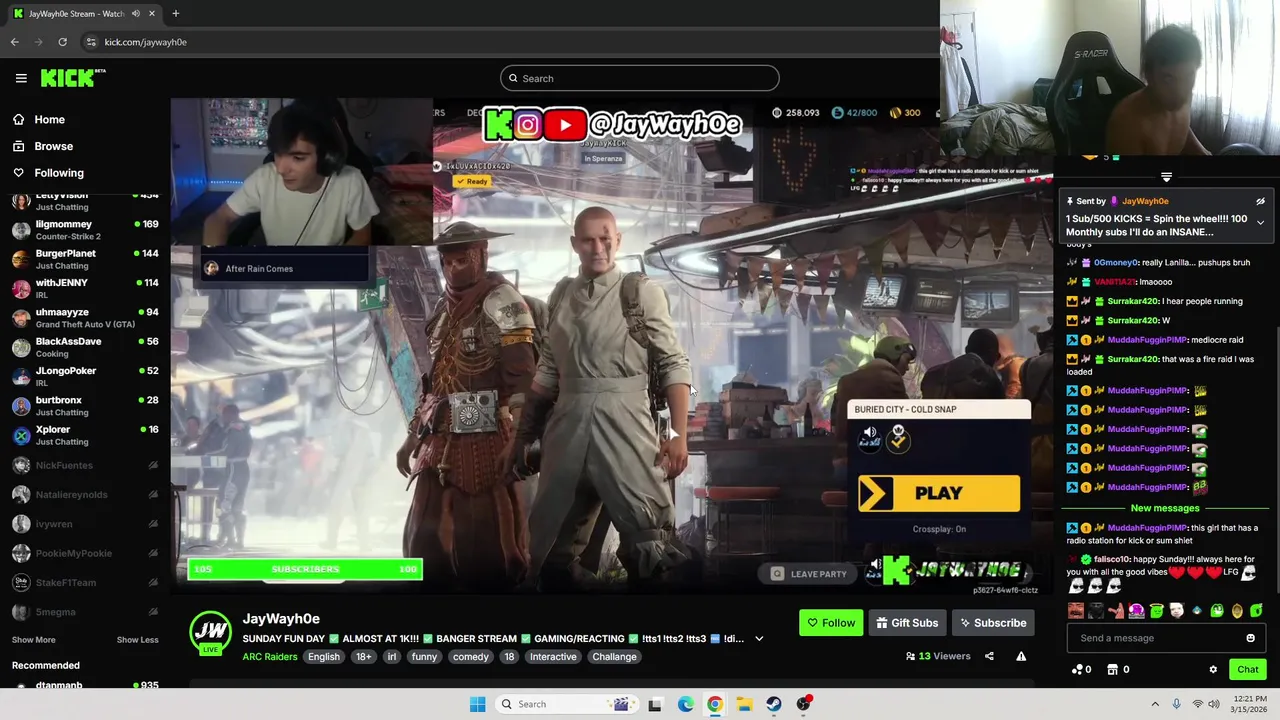The height and width of the screenshot is (720, 1280).
Task: Open JayWayh0e channel avatar
Action: tap(211, 632)
